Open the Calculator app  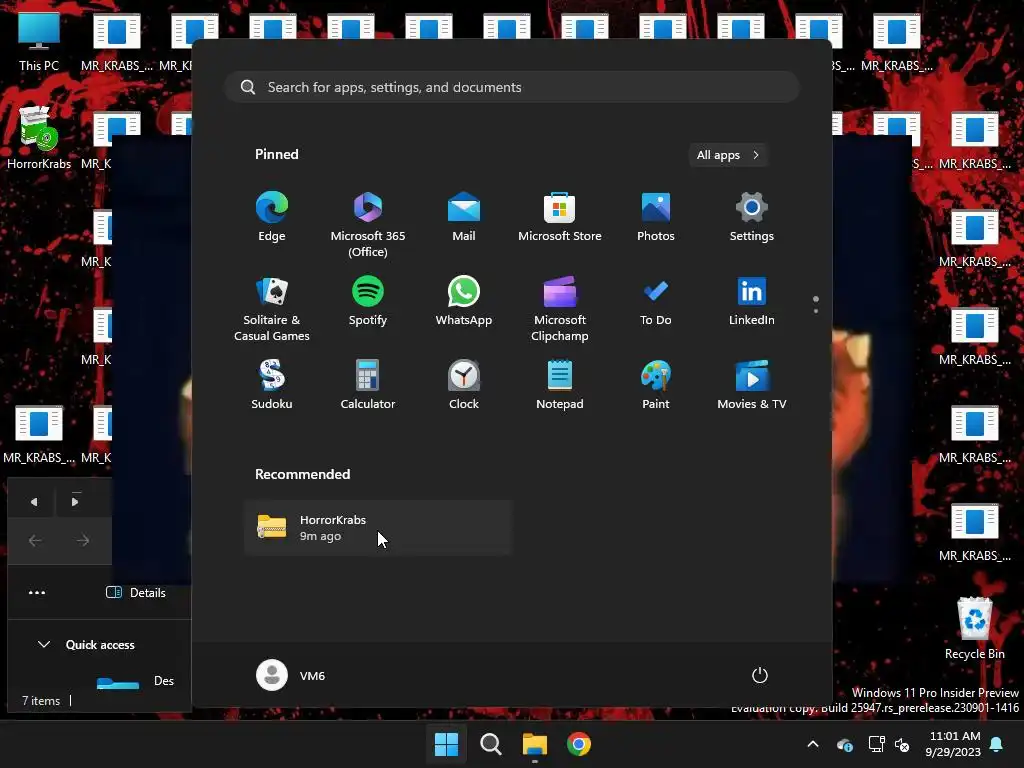point(368,385)
